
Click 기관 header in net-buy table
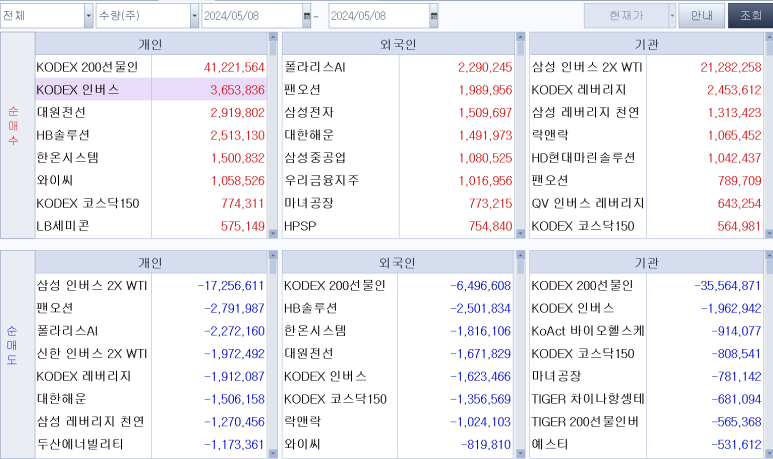point(647,44)
